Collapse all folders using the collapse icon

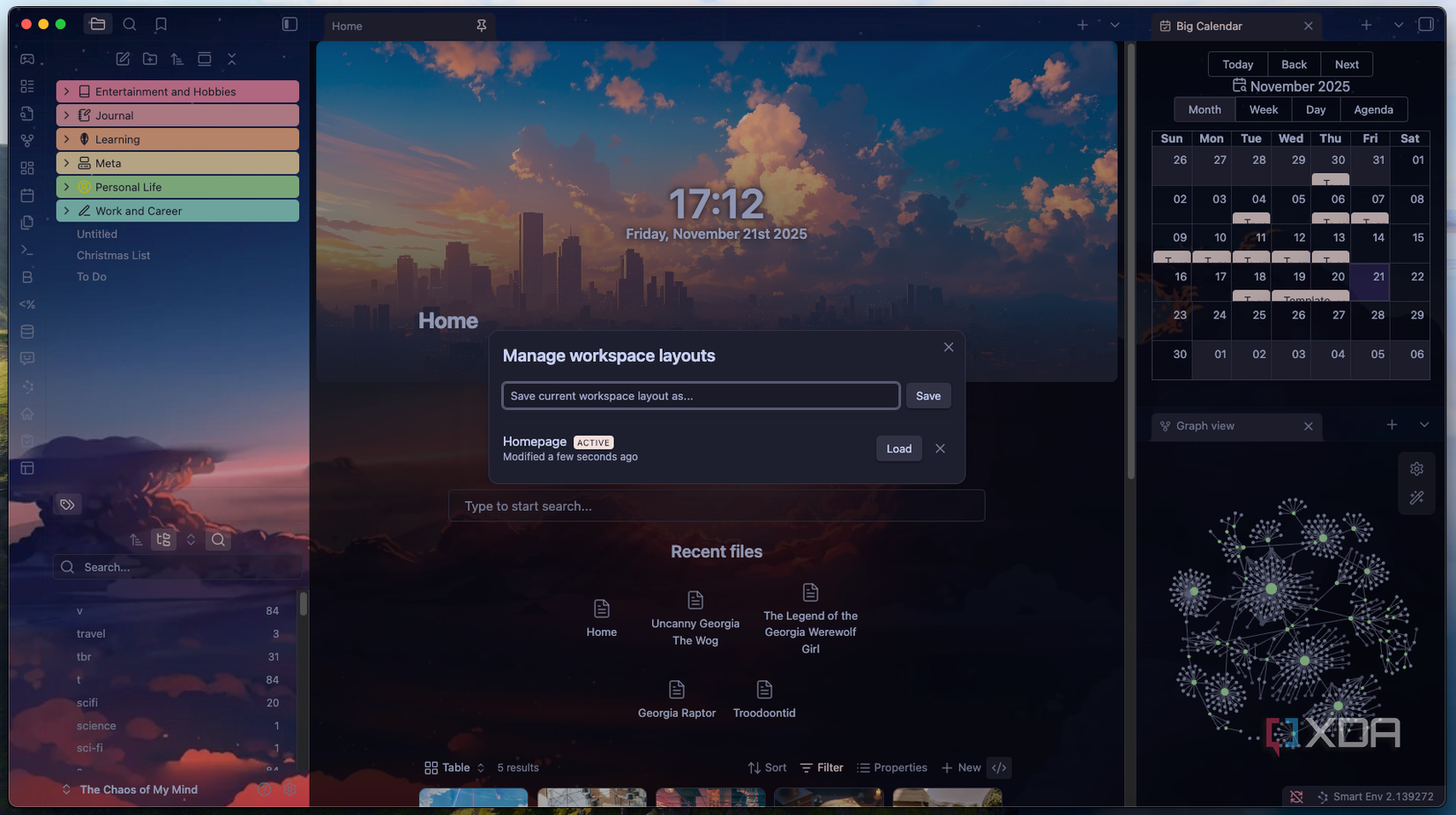coord(231,58)
